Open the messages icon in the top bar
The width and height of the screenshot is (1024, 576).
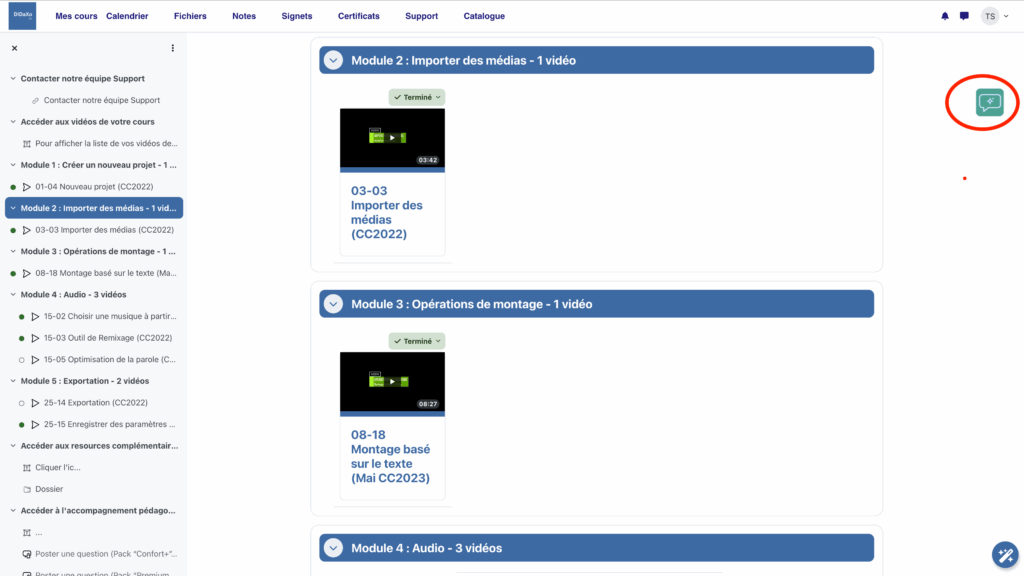963,15
